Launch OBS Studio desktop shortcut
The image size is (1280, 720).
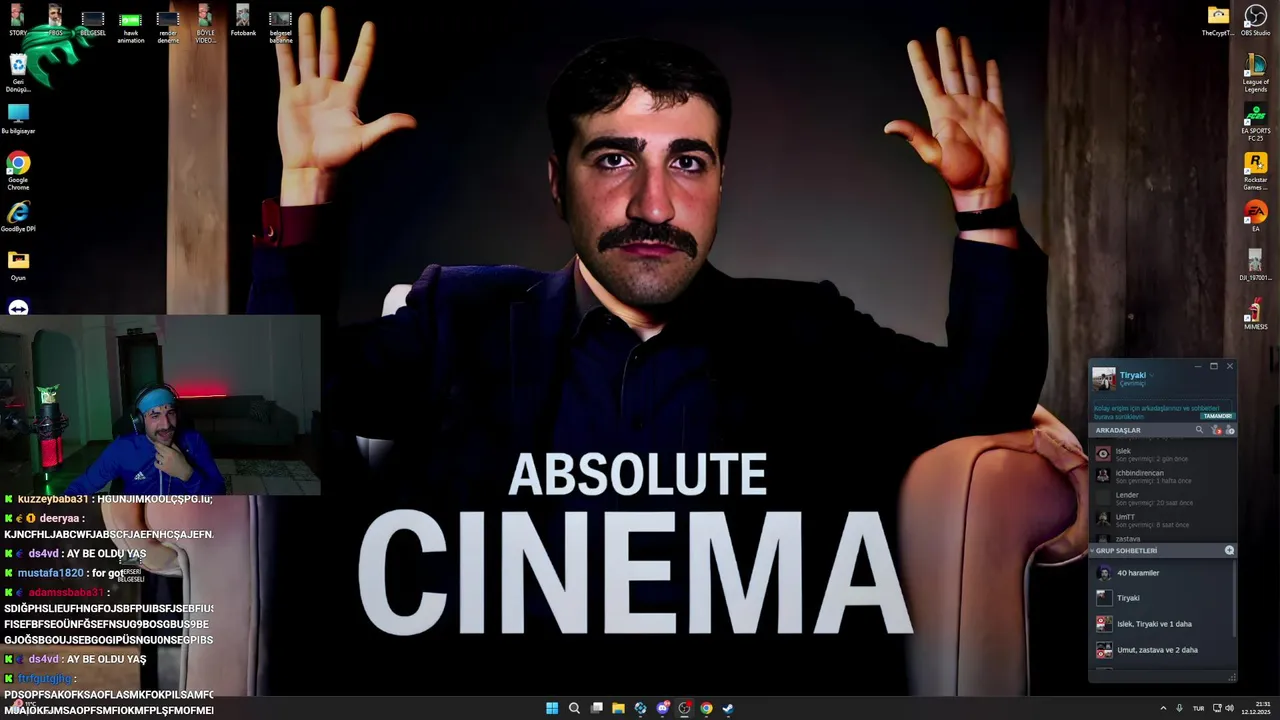[1255, 21]
